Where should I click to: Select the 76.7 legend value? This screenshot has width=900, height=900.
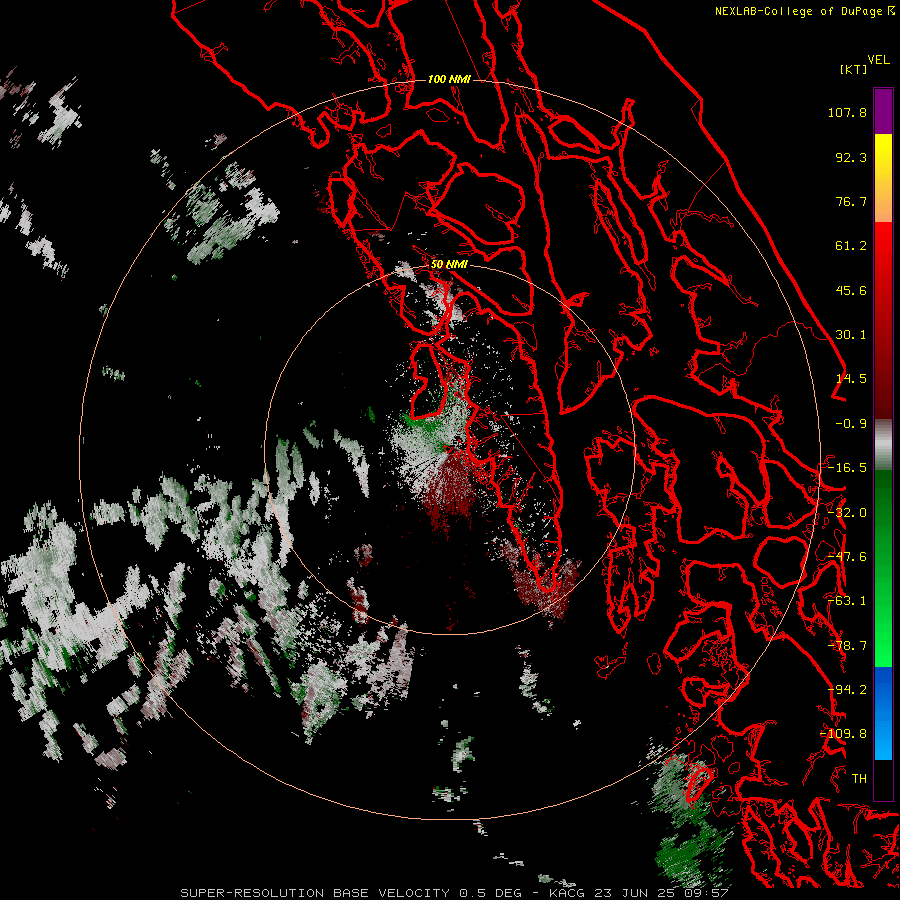(851, 201)
